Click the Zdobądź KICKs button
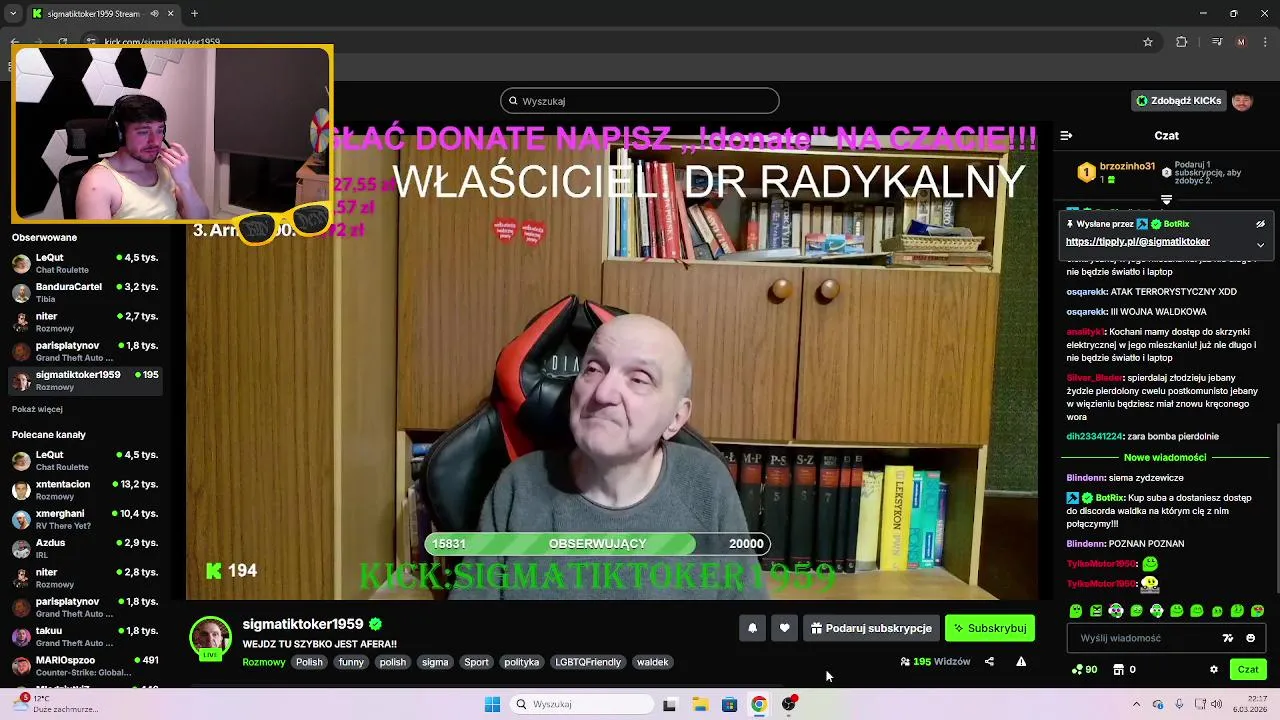Screen dimensions: 1280x720 coord(1178,101)
